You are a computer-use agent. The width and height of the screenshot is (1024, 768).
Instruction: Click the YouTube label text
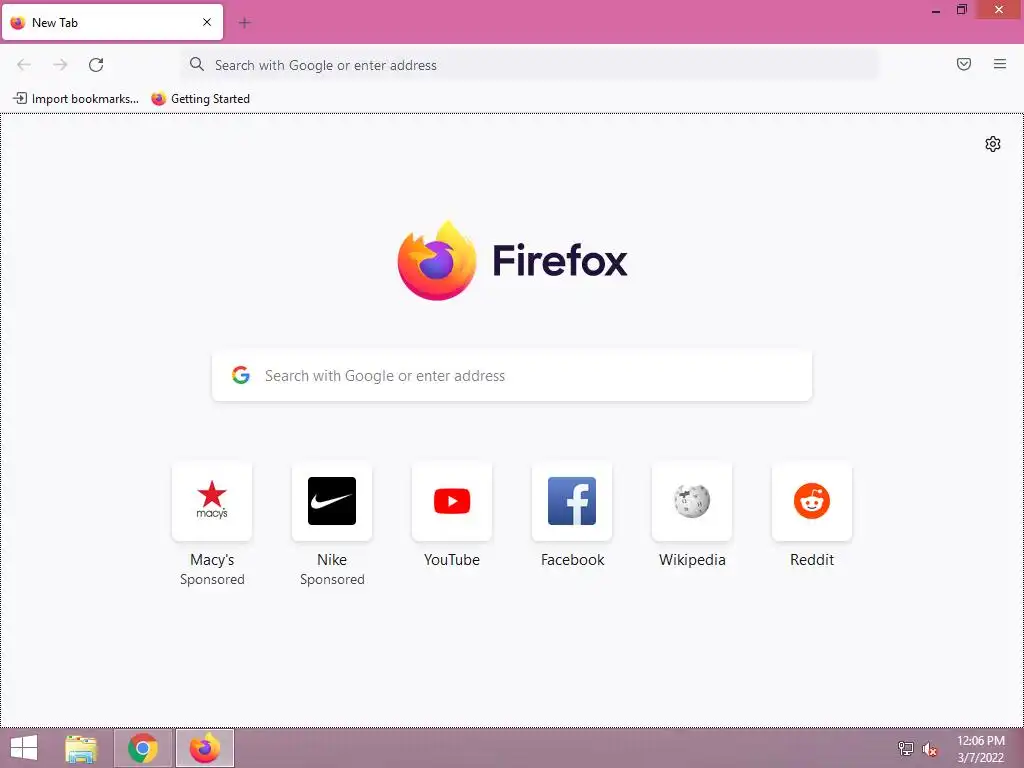point(452,560)
